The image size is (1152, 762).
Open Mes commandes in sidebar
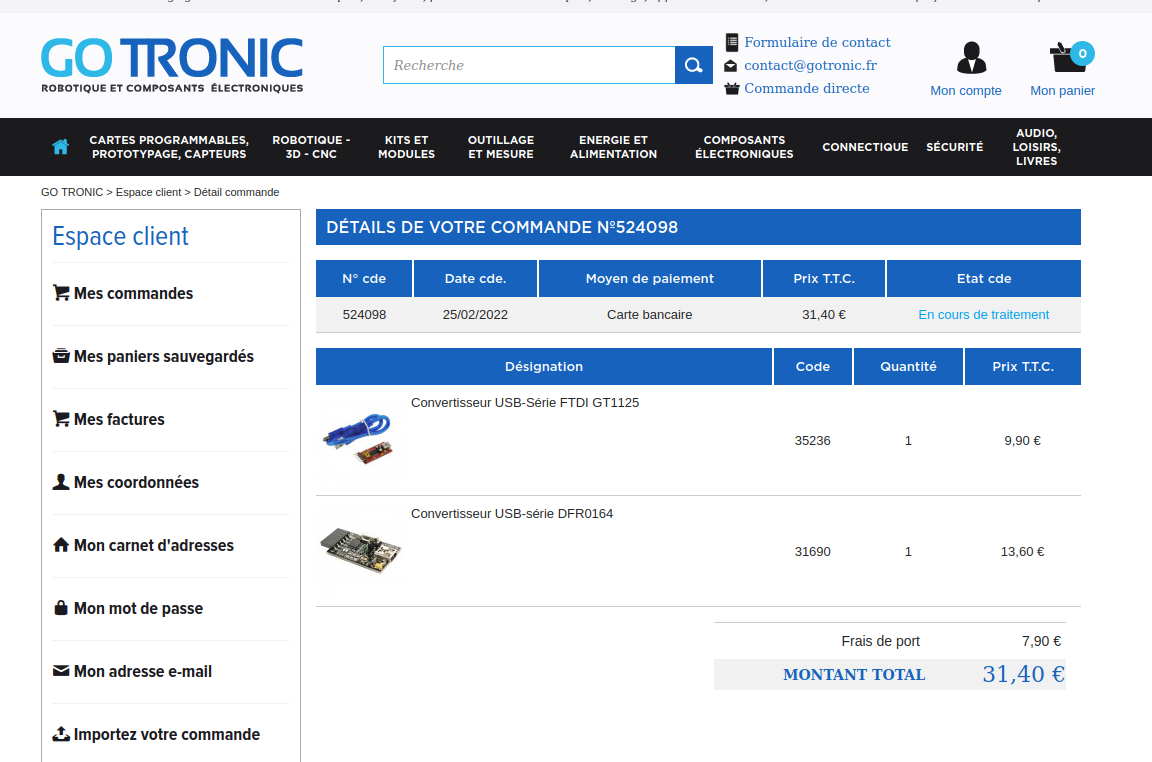[x=133, y=293]
